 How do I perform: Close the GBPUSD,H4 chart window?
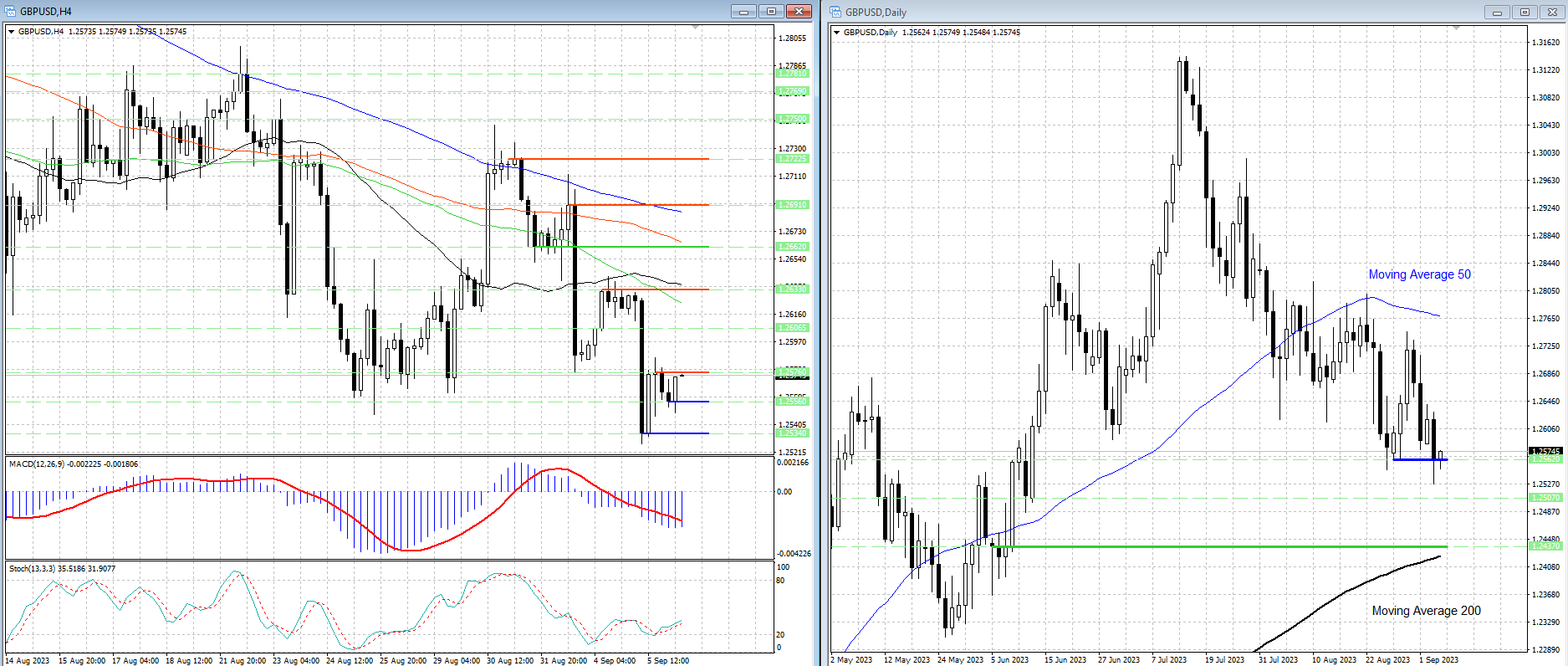click(799, 11)
